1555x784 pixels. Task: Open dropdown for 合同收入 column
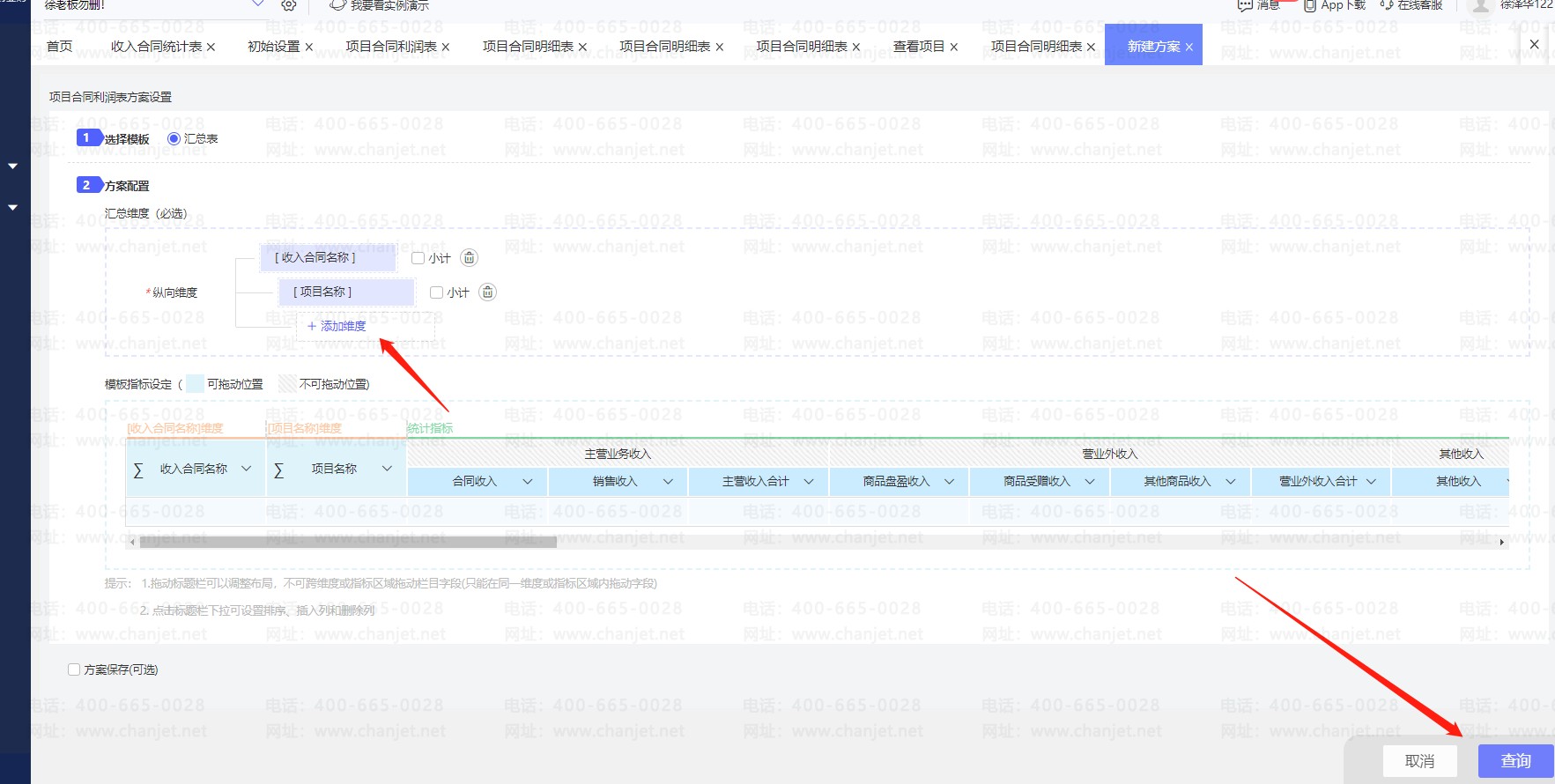528,481
